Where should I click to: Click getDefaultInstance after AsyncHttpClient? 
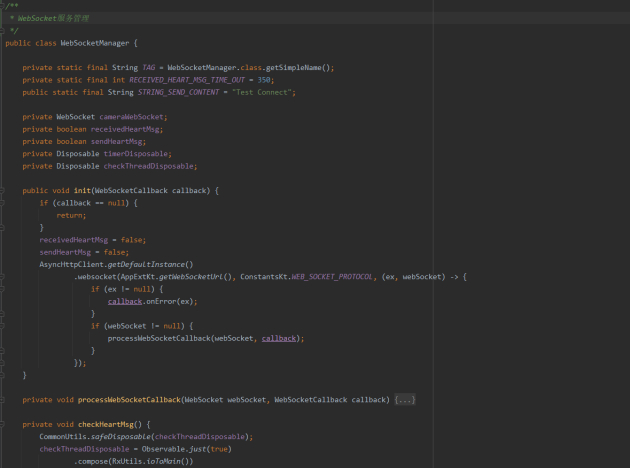pyautogui.click(x=152, y=264)
